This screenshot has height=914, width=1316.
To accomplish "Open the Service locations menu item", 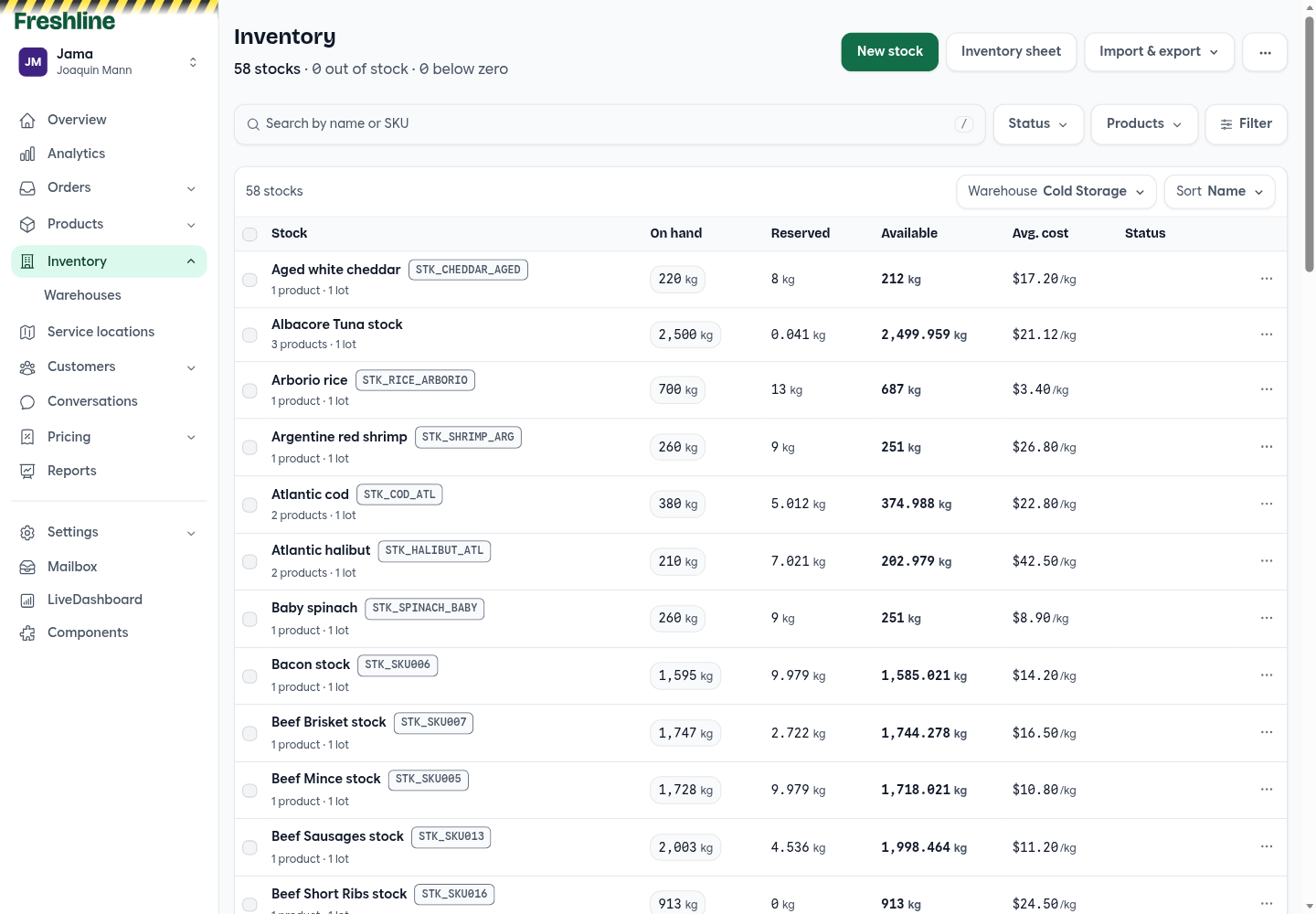I will click(x=109, y=332).
